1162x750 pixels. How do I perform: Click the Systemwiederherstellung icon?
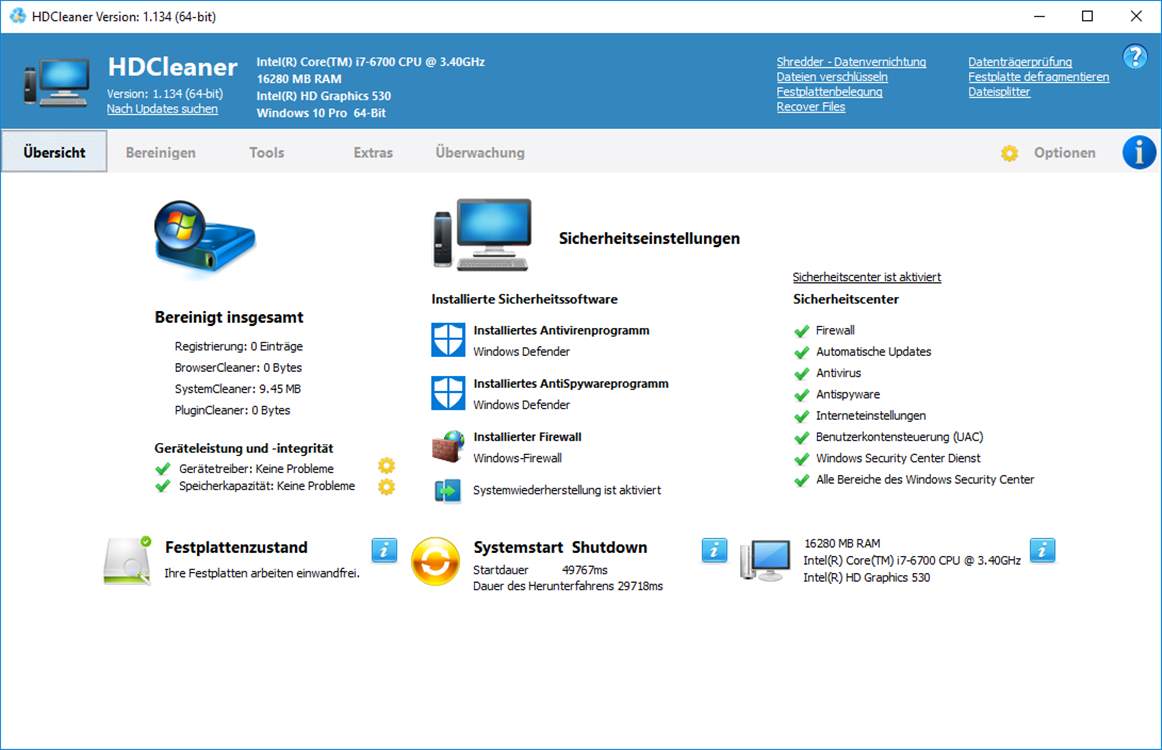tap(448, 491)
